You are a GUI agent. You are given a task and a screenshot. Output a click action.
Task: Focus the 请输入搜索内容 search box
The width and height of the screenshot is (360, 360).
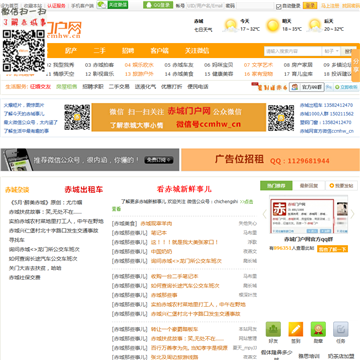coord(293,51)
